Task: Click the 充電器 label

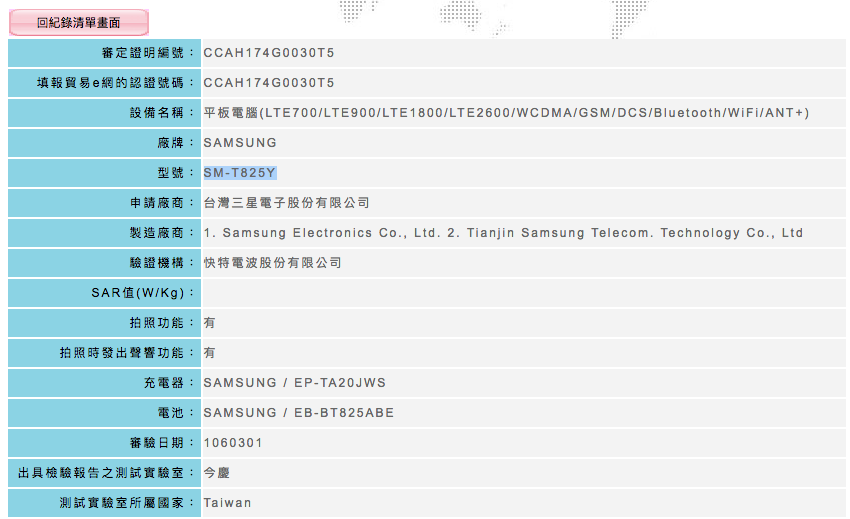Action: point(169,383)
